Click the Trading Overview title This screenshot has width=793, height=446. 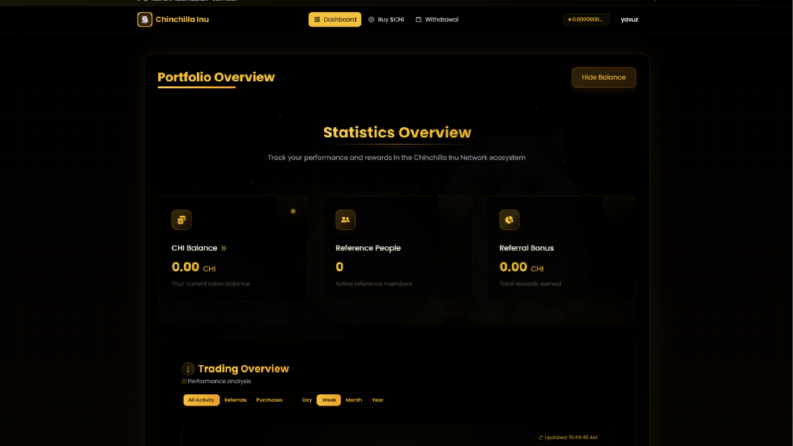point(243,369)
